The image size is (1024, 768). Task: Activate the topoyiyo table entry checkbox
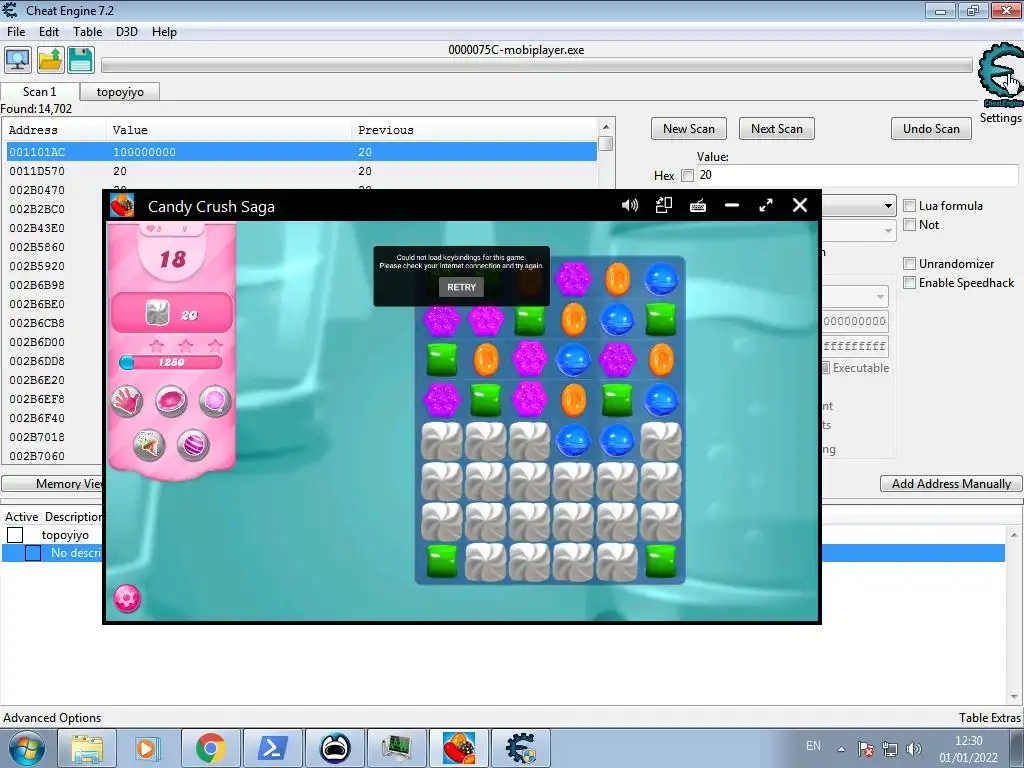click(x=15, y=535)
